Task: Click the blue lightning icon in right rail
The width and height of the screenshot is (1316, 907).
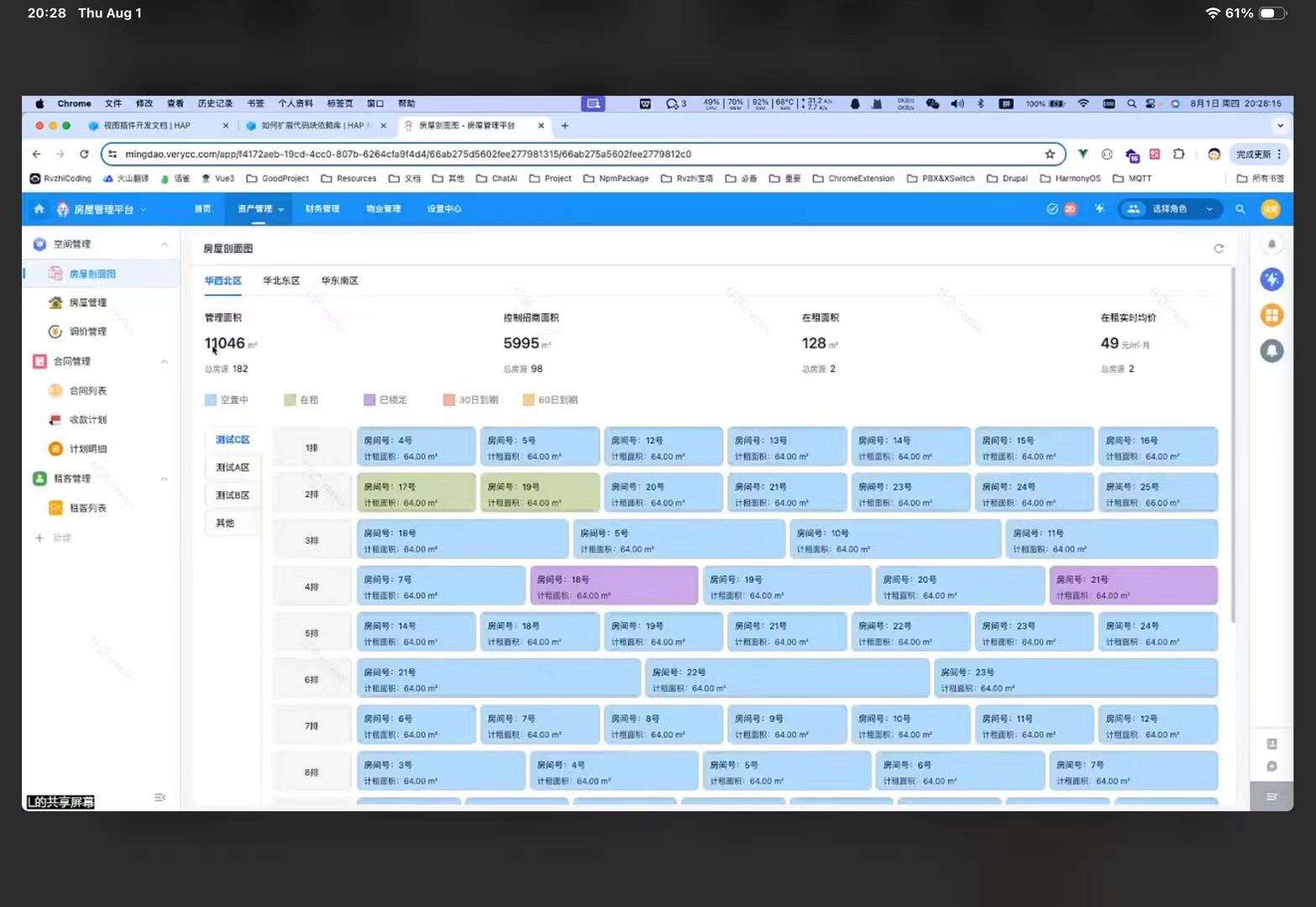Action: [1271, 280]
